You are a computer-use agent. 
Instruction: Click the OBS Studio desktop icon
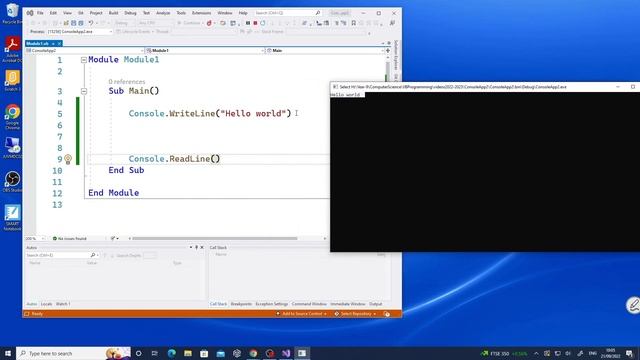12,182
